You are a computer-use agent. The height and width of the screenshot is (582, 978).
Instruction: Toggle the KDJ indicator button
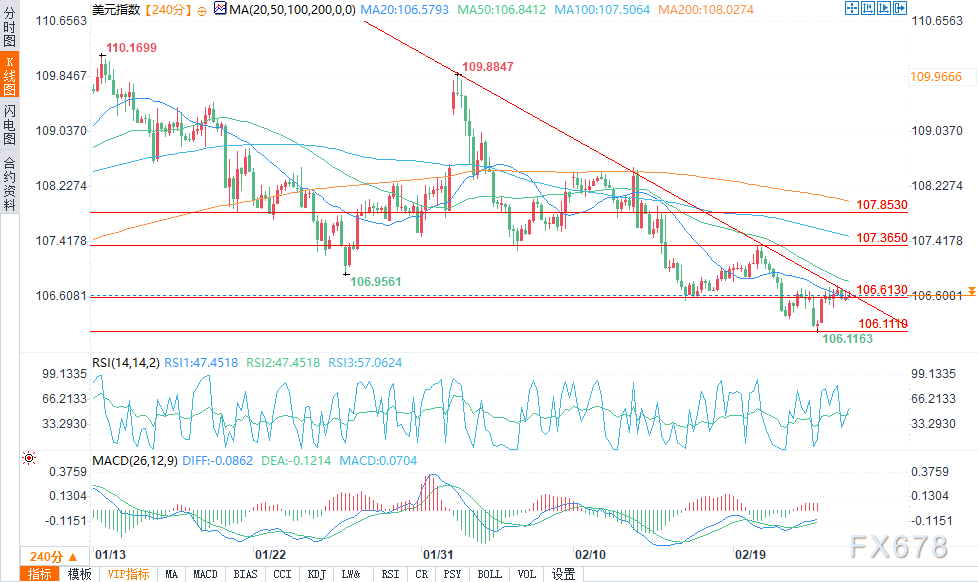pyautogui.click(x=316, y=574)
